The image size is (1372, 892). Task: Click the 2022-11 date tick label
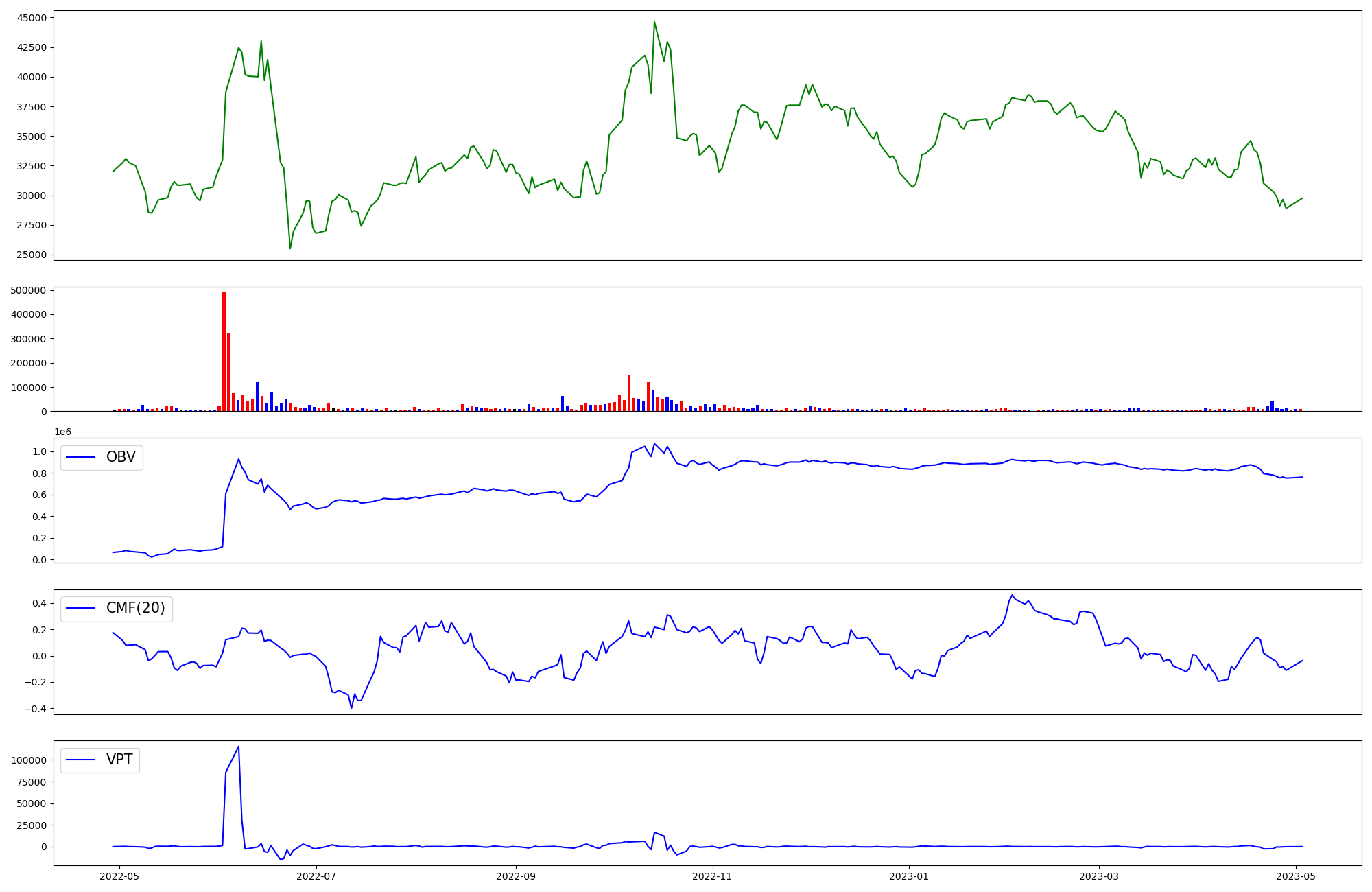click(x=713, y=876)
